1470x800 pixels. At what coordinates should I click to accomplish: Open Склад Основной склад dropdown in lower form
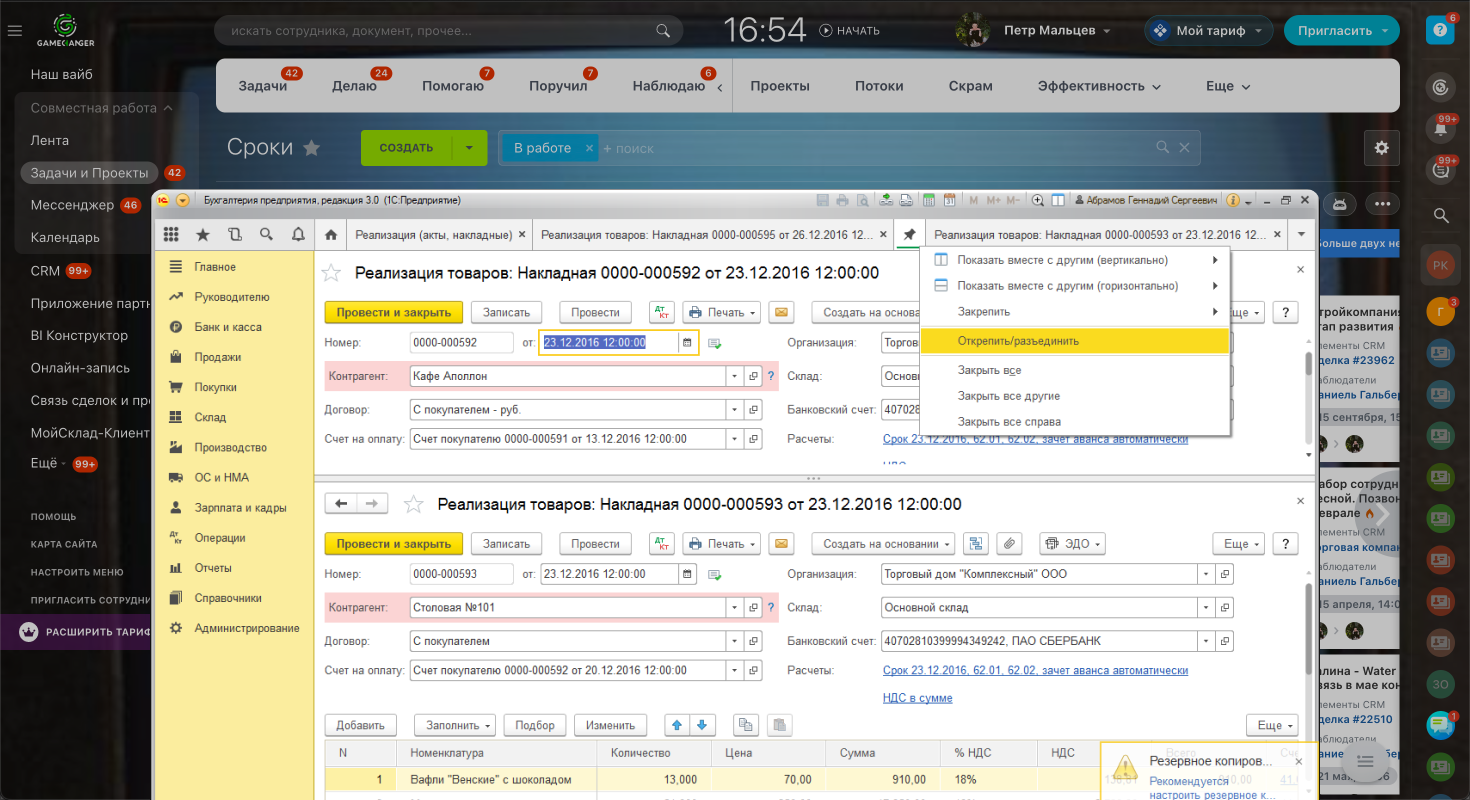pyautogui.click(x=1207, y=607)
